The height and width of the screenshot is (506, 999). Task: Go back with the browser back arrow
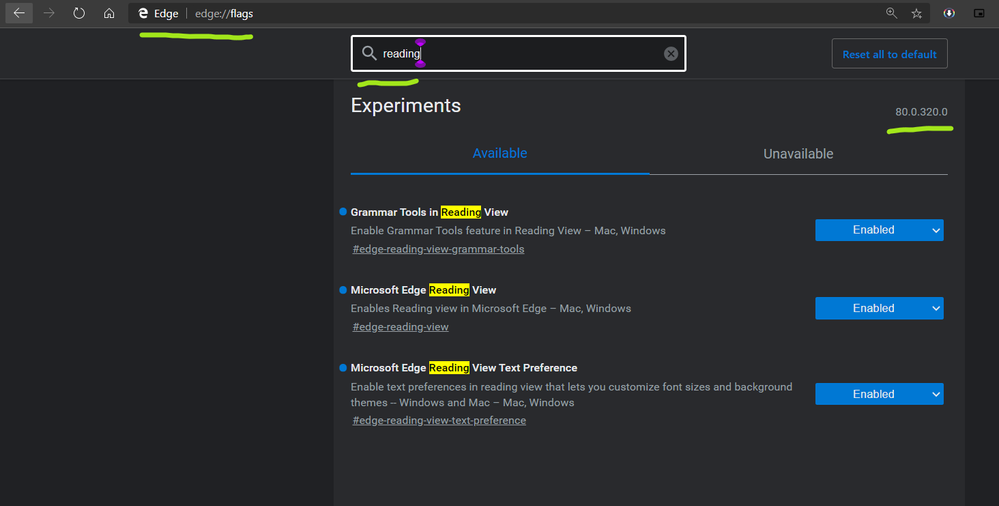(19, 13)
